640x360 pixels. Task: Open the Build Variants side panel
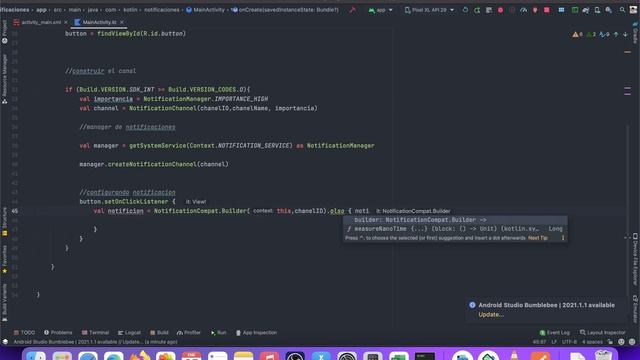pos(4,302)
